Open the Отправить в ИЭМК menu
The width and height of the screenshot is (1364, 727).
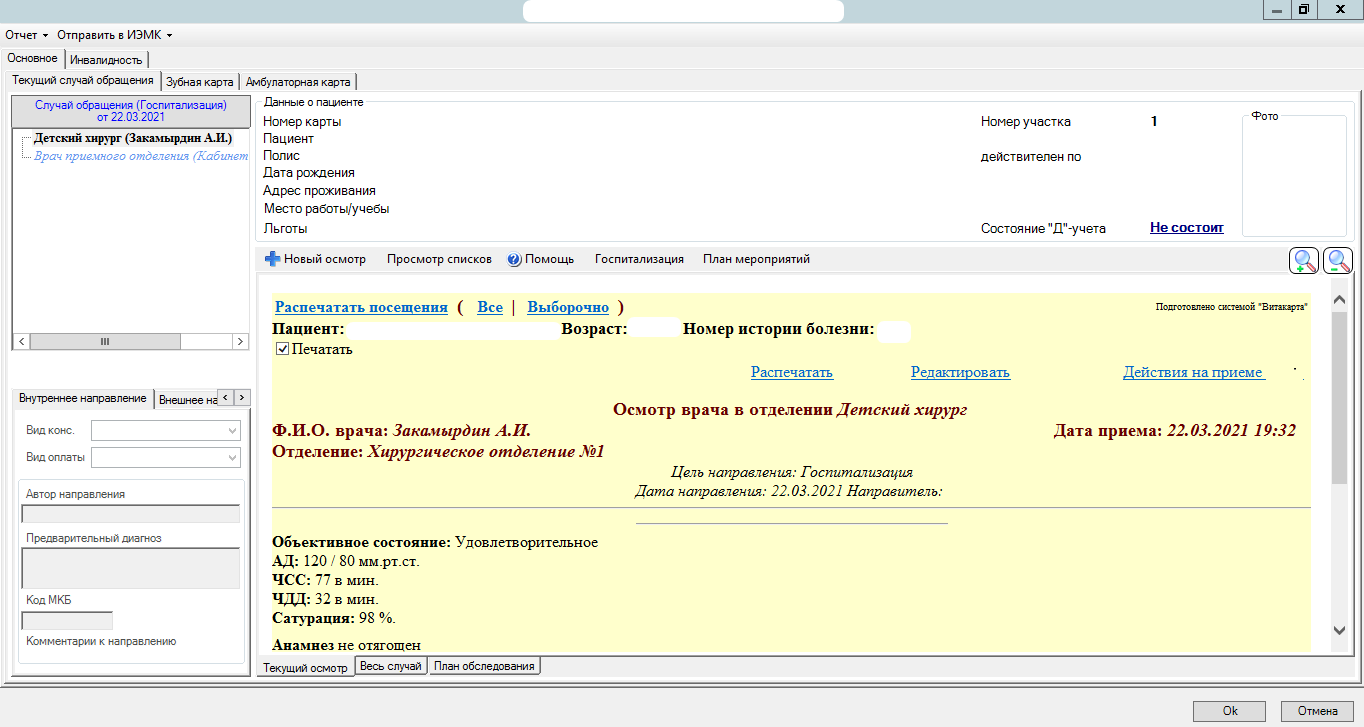coord(114,35)
